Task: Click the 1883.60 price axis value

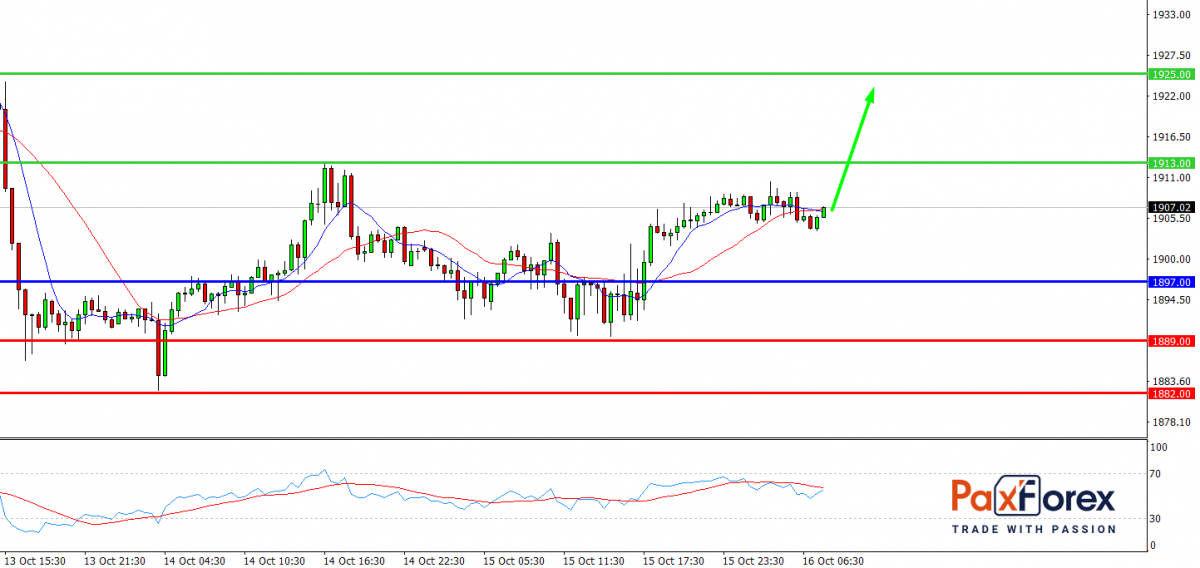Action: 1169,381
